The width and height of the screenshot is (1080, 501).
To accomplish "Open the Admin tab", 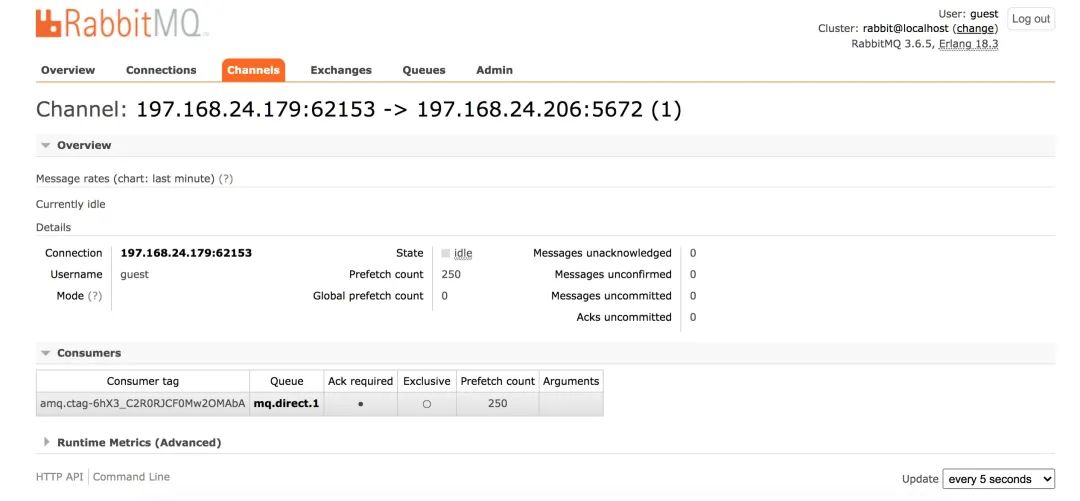I will (x=495, y=70).
